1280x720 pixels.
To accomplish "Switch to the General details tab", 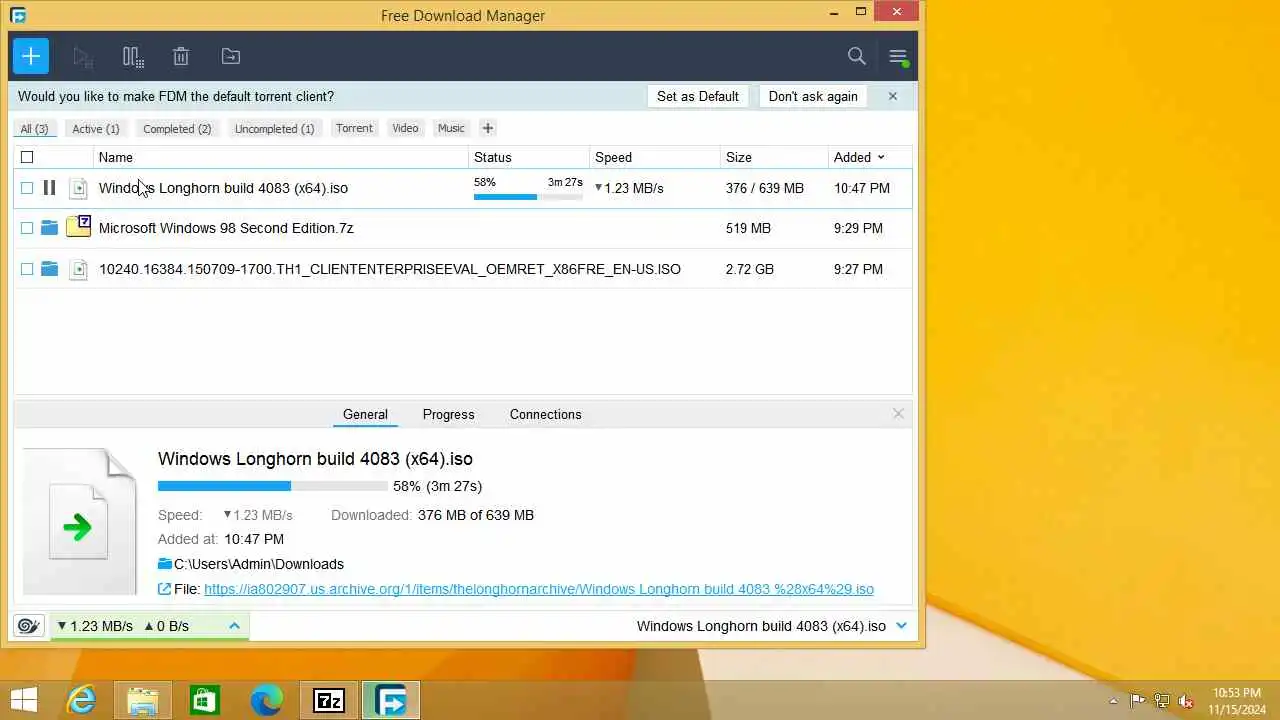I will [x=365, y=414].
